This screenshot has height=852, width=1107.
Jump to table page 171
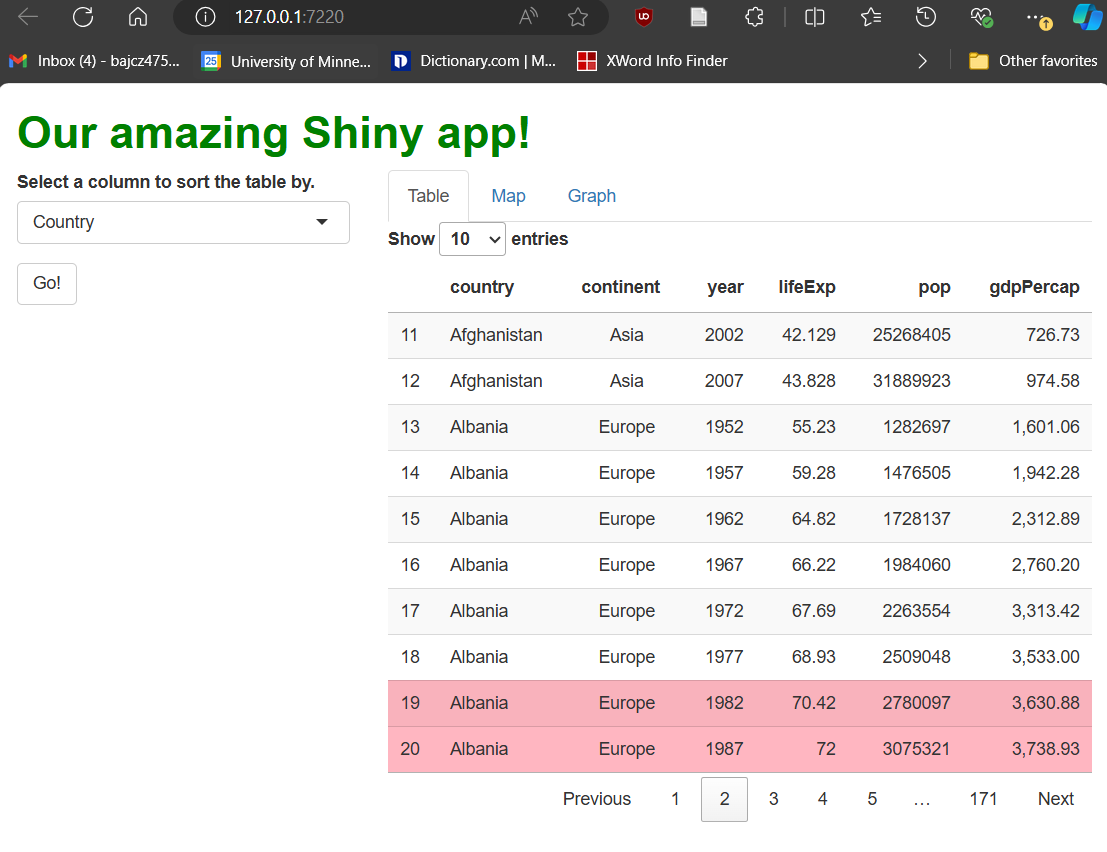tap(983, 798)
